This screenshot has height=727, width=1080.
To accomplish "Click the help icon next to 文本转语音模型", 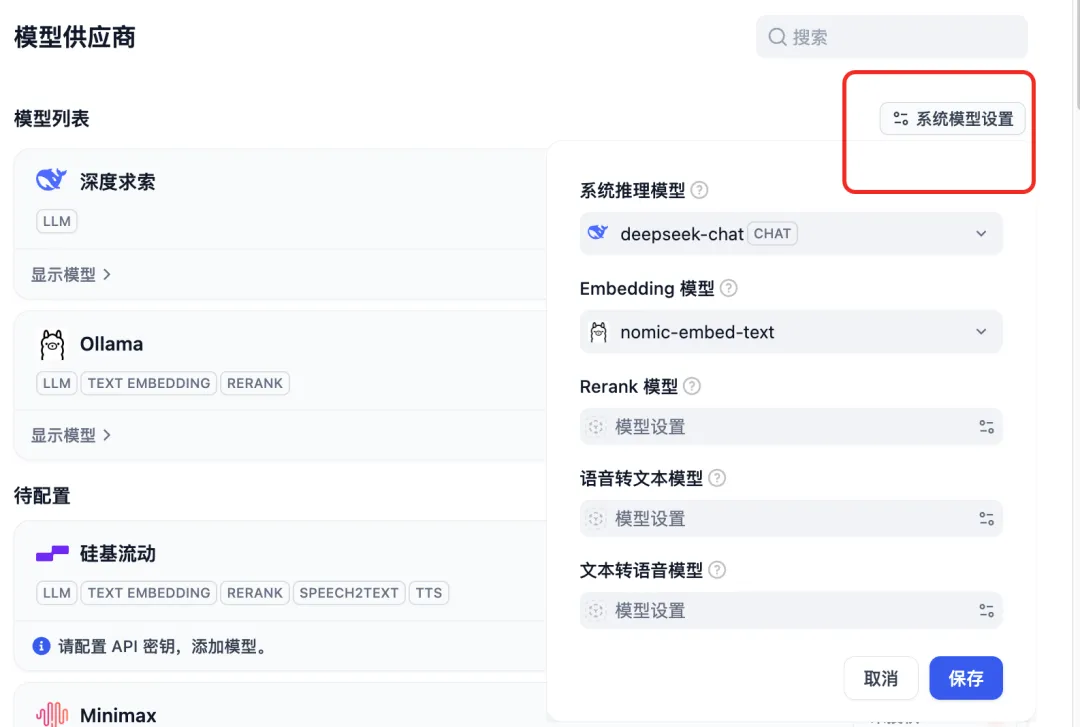I will [717, 570].
